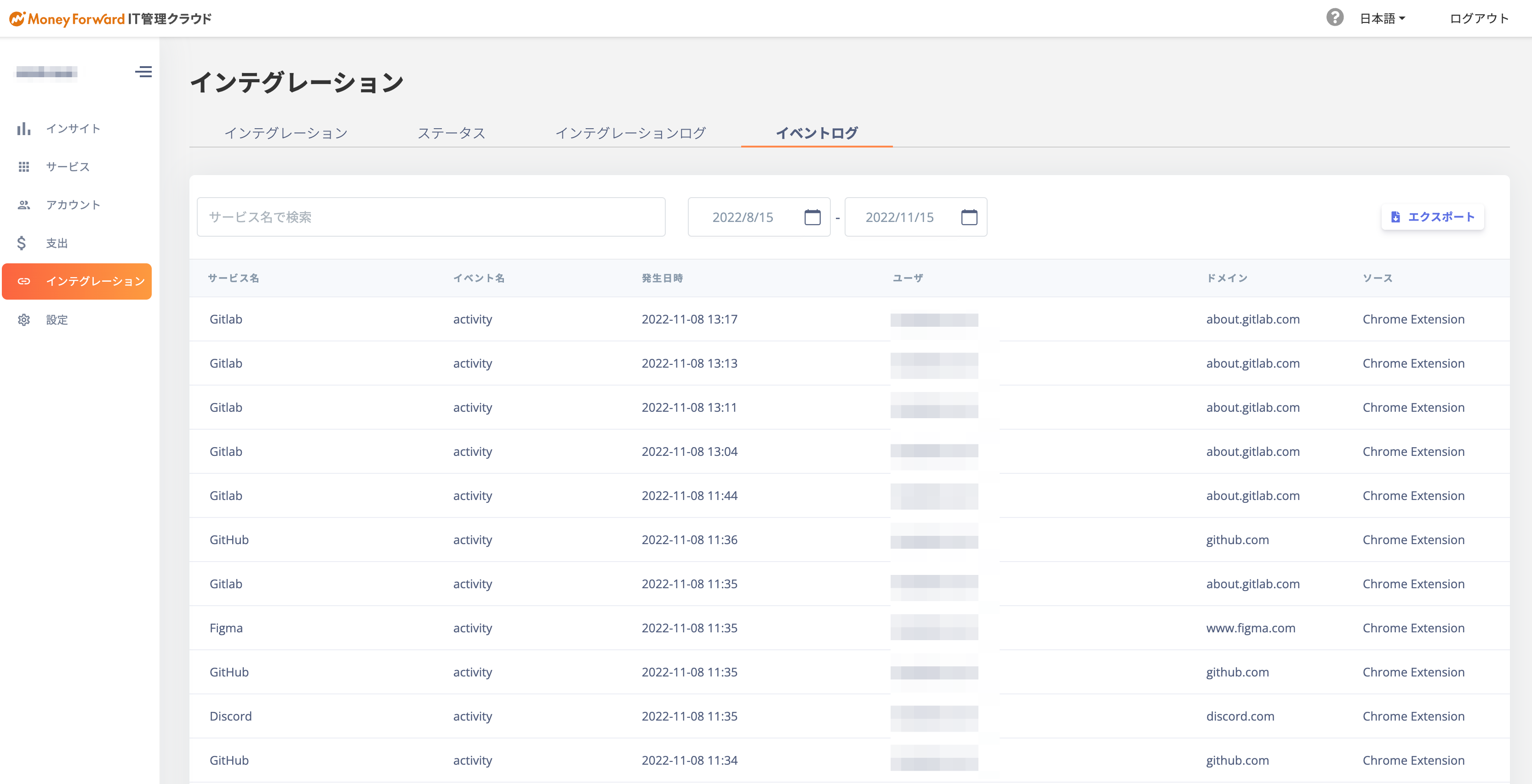Click the 2022/11/15 end date field
1532x784 pixels.
916,217
